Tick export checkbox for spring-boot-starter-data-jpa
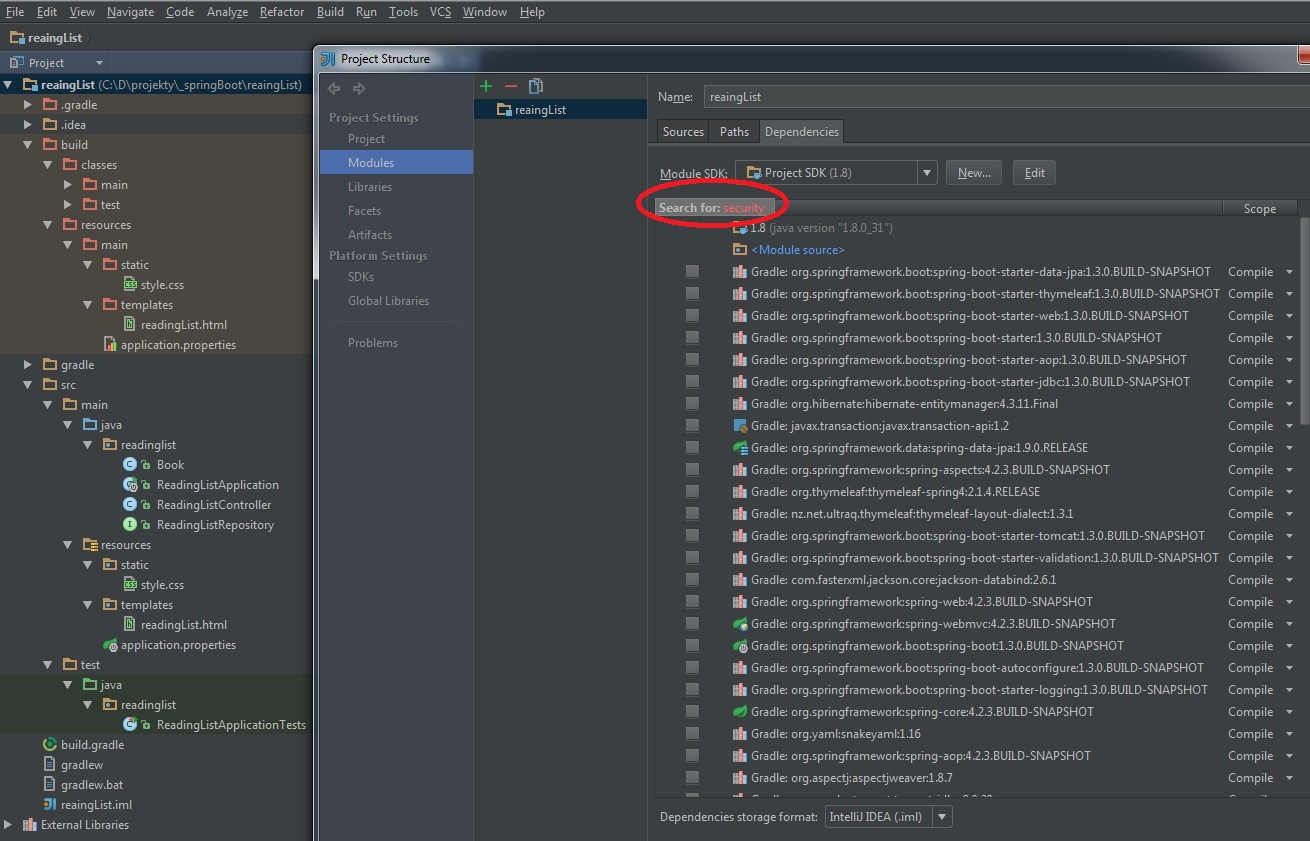The height and width of the screenshot is (841, 1310). pyautogui.click(x=692, y=272)
